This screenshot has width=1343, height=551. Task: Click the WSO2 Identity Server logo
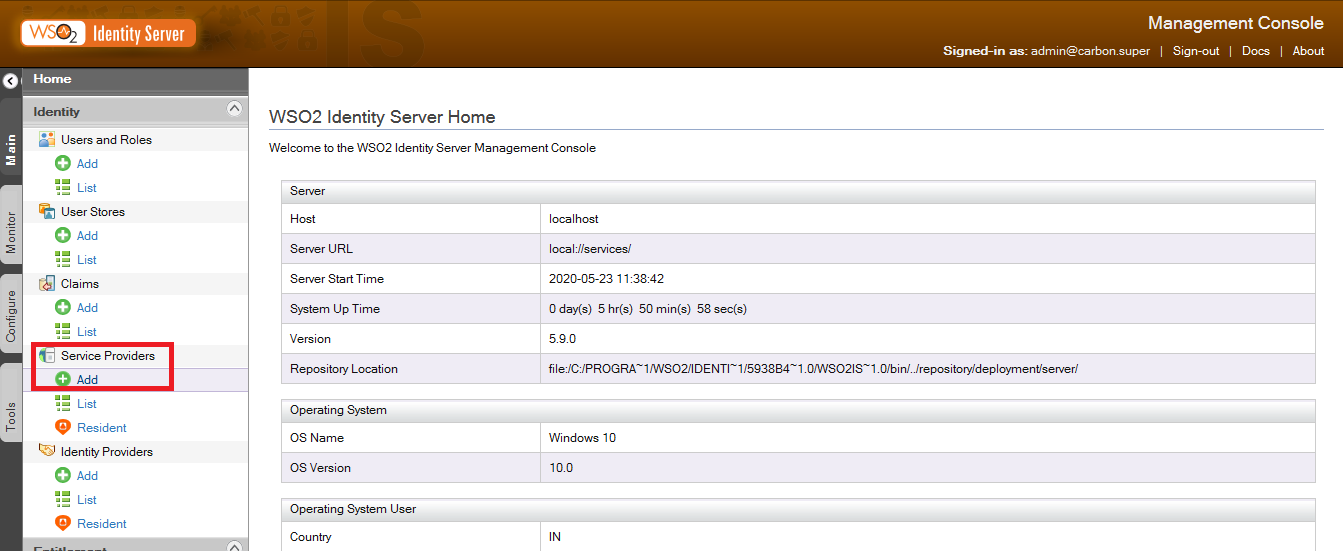coord(107,33)
